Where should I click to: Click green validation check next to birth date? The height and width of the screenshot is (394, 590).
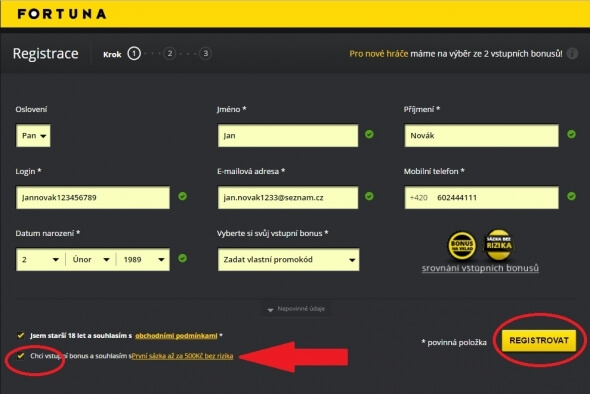tap(182, 258)
